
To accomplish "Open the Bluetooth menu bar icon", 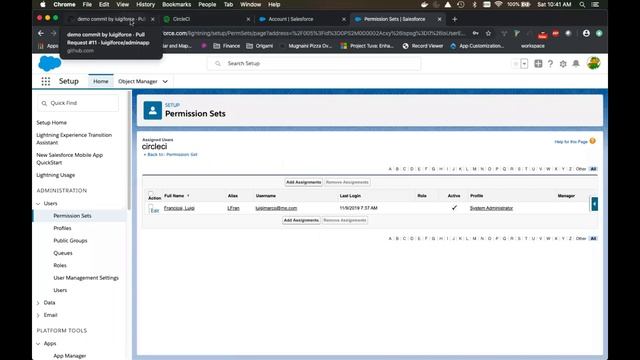I will 474,4.
